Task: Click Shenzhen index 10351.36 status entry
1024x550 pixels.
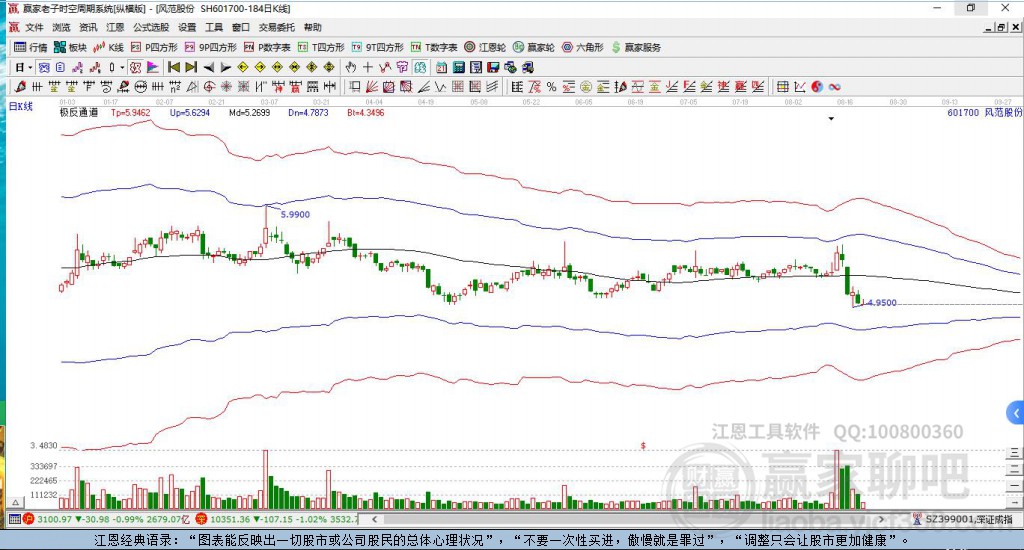Action: pos(278,519)
